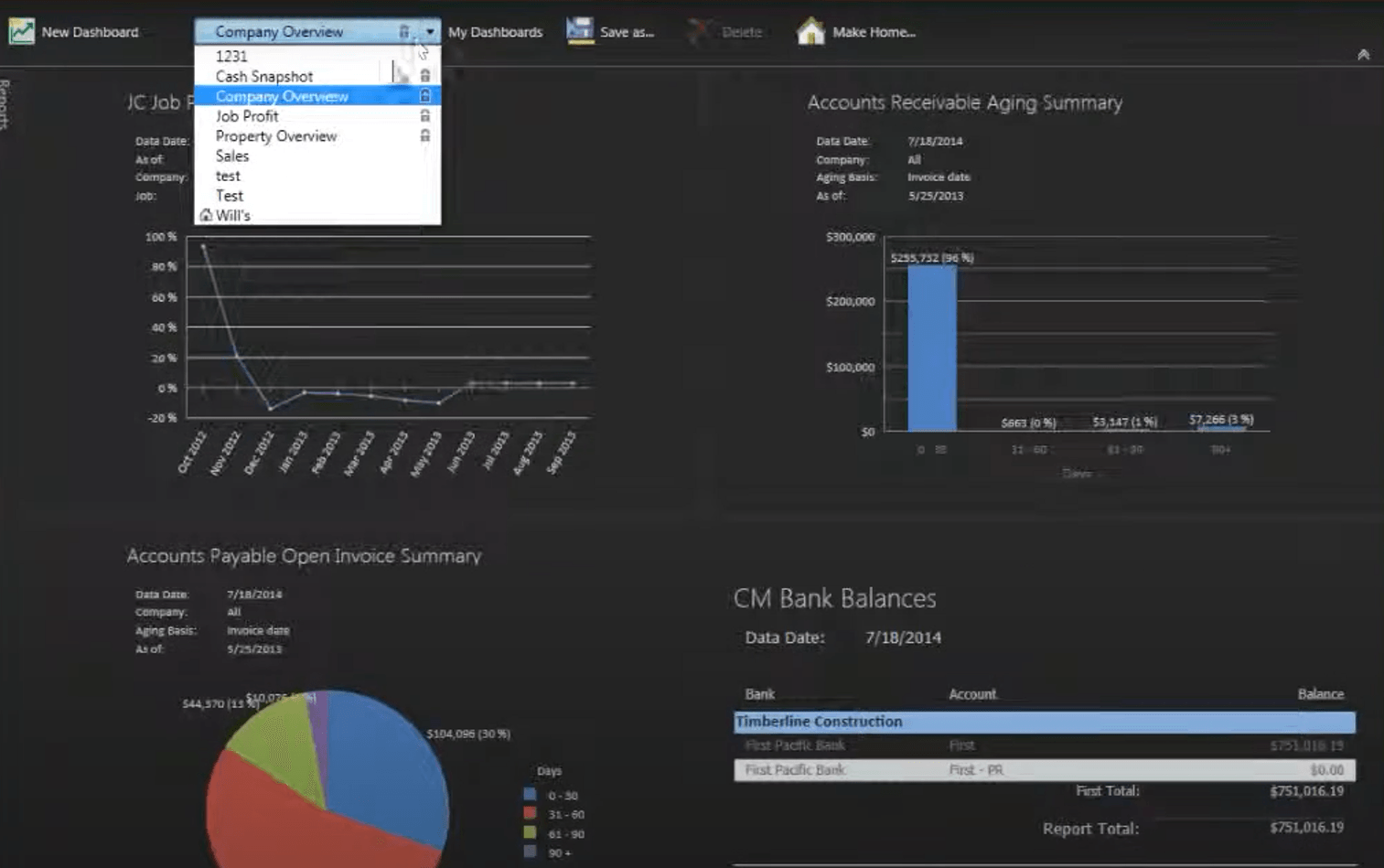Select First Pacific Bank First - PR row

tap(1044, 770)
